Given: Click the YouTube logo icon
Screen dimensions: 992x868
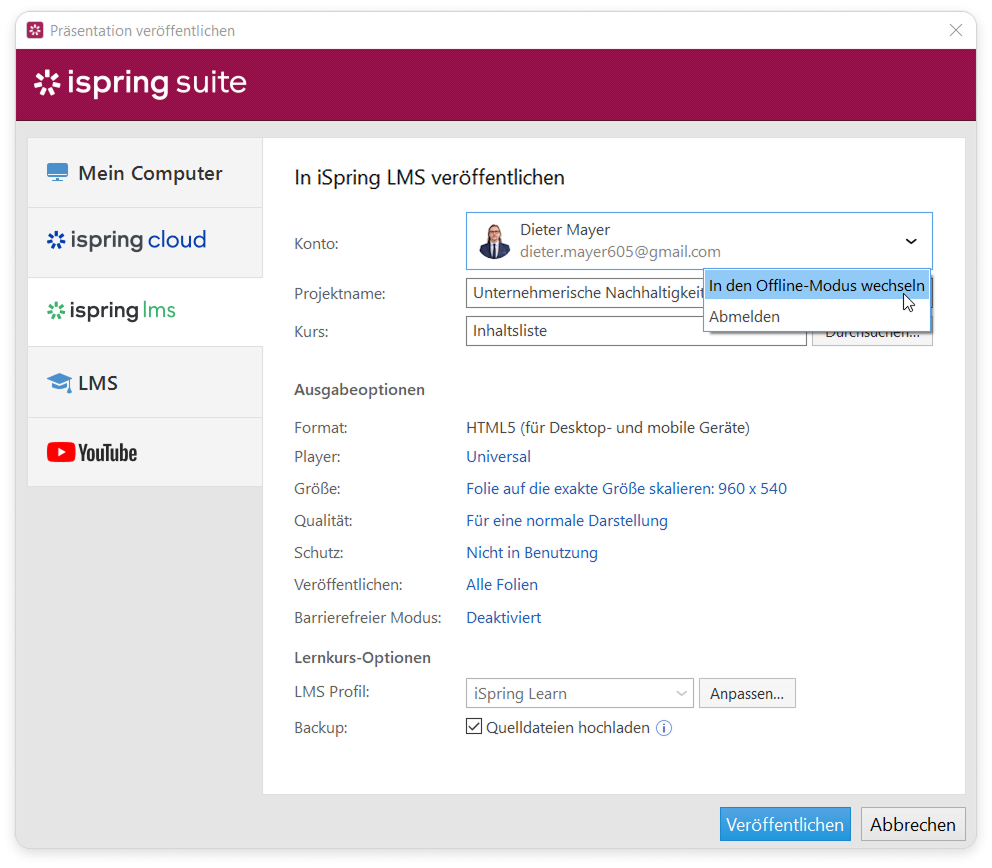Looking at the screenshot, I should click(61, 453).
